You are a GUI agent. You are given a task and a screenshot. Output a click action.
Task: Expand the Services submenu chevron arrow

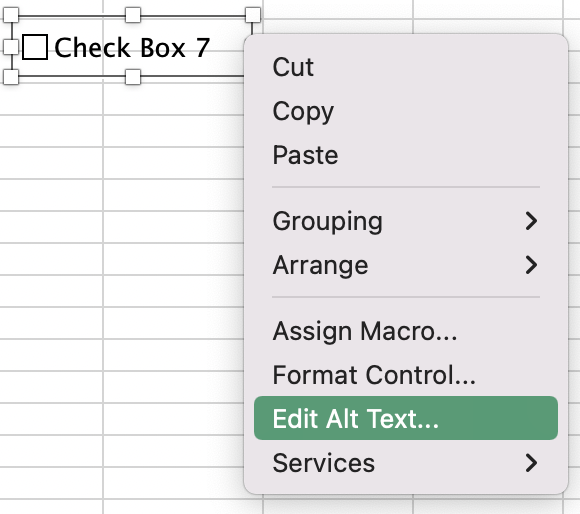coord(531,463)
